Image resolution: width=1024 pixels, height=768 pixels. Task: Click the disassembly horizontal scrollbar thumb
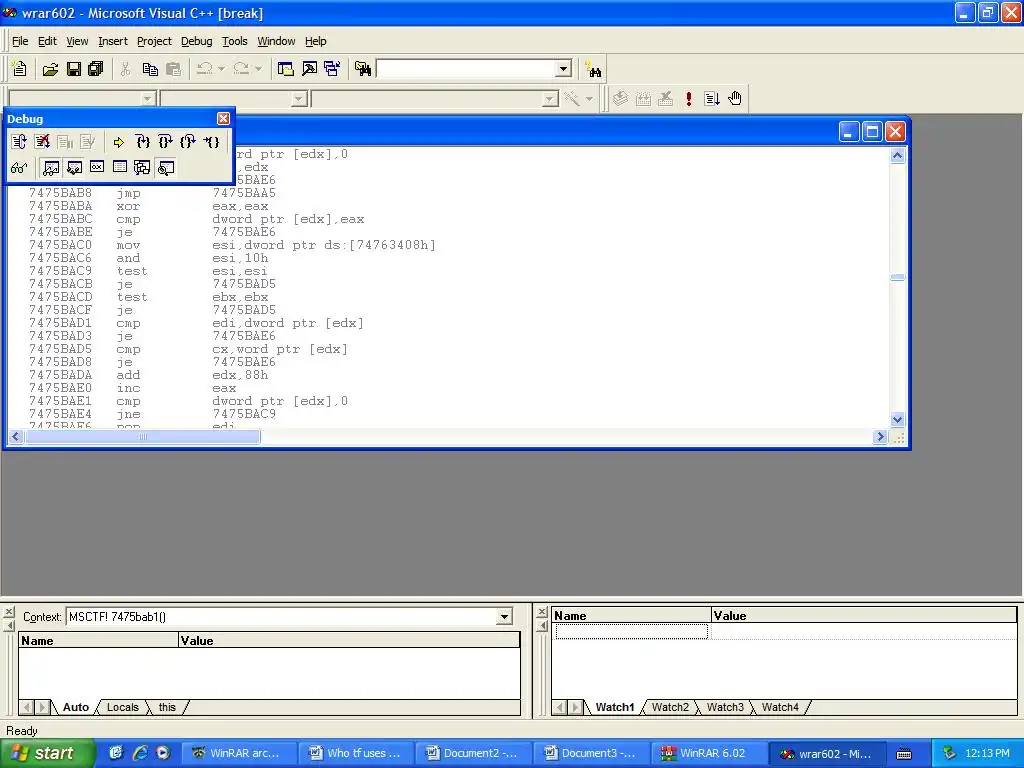142,436
